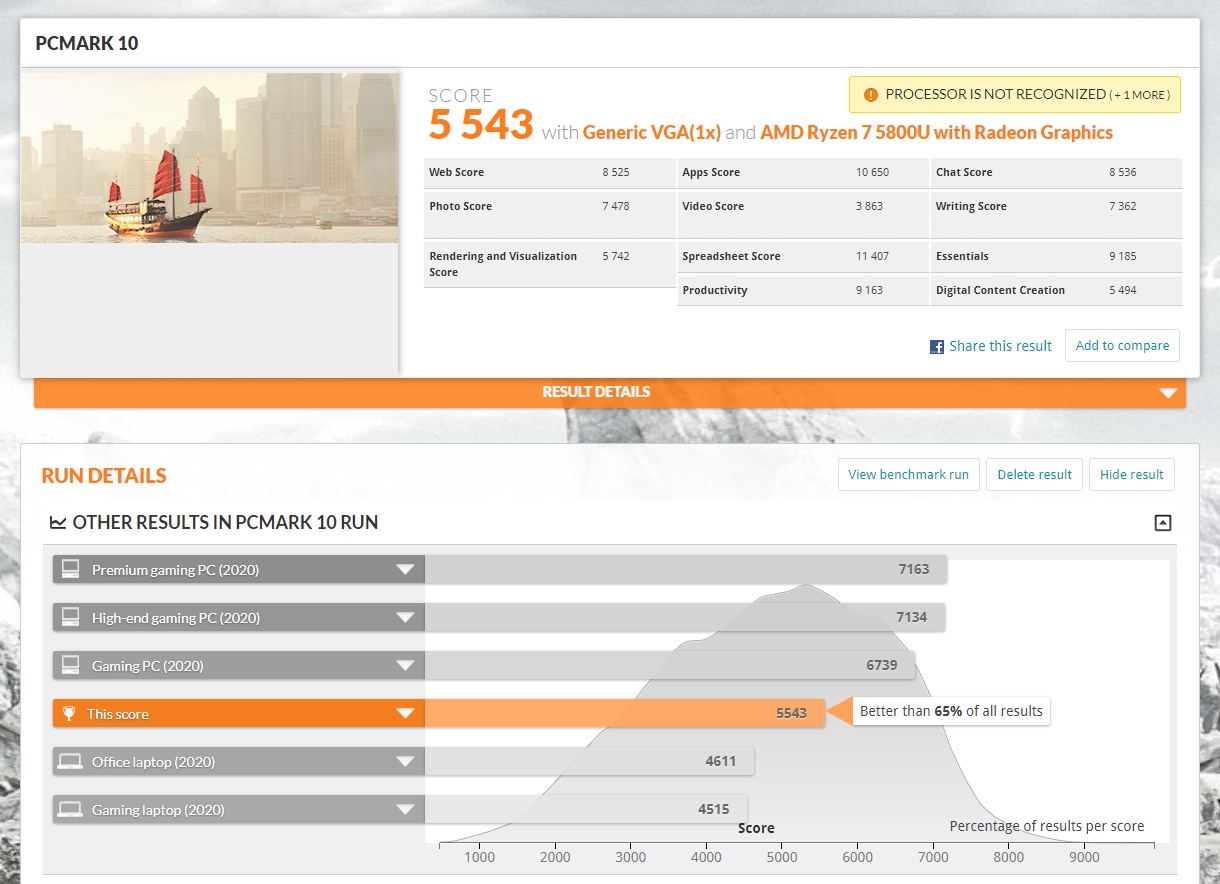Click View benchmark run button
This screenshot has height=884, width=1220.
coord(908,474)
